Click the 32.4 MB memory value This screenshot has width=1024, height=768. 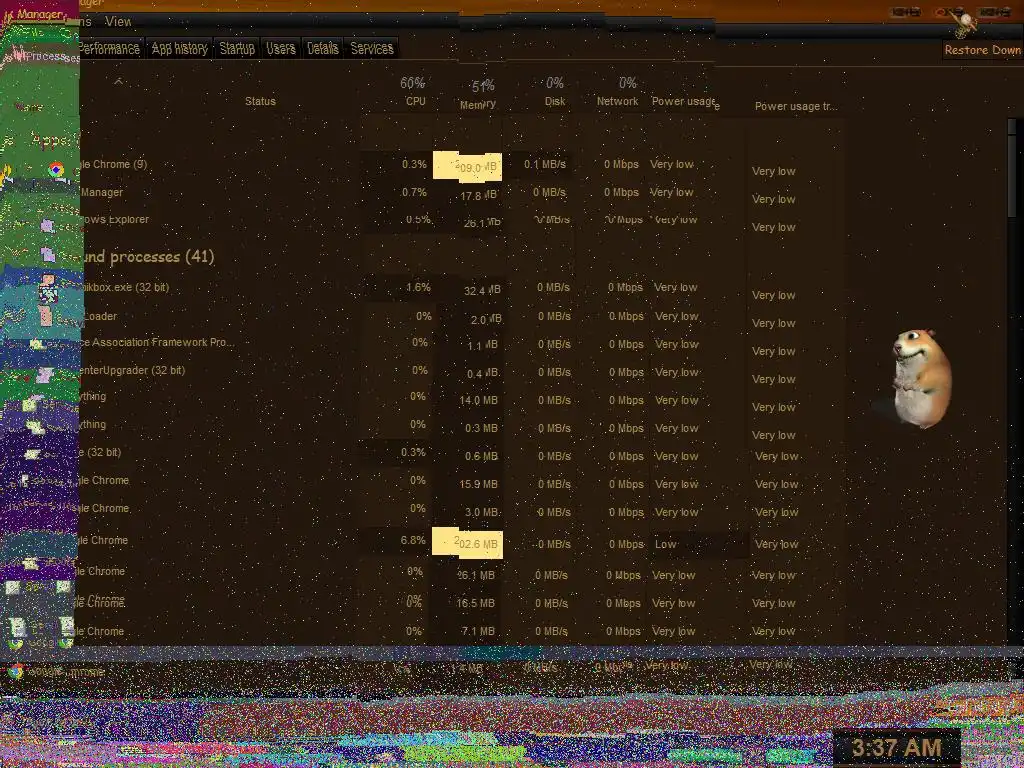[482, 291]
